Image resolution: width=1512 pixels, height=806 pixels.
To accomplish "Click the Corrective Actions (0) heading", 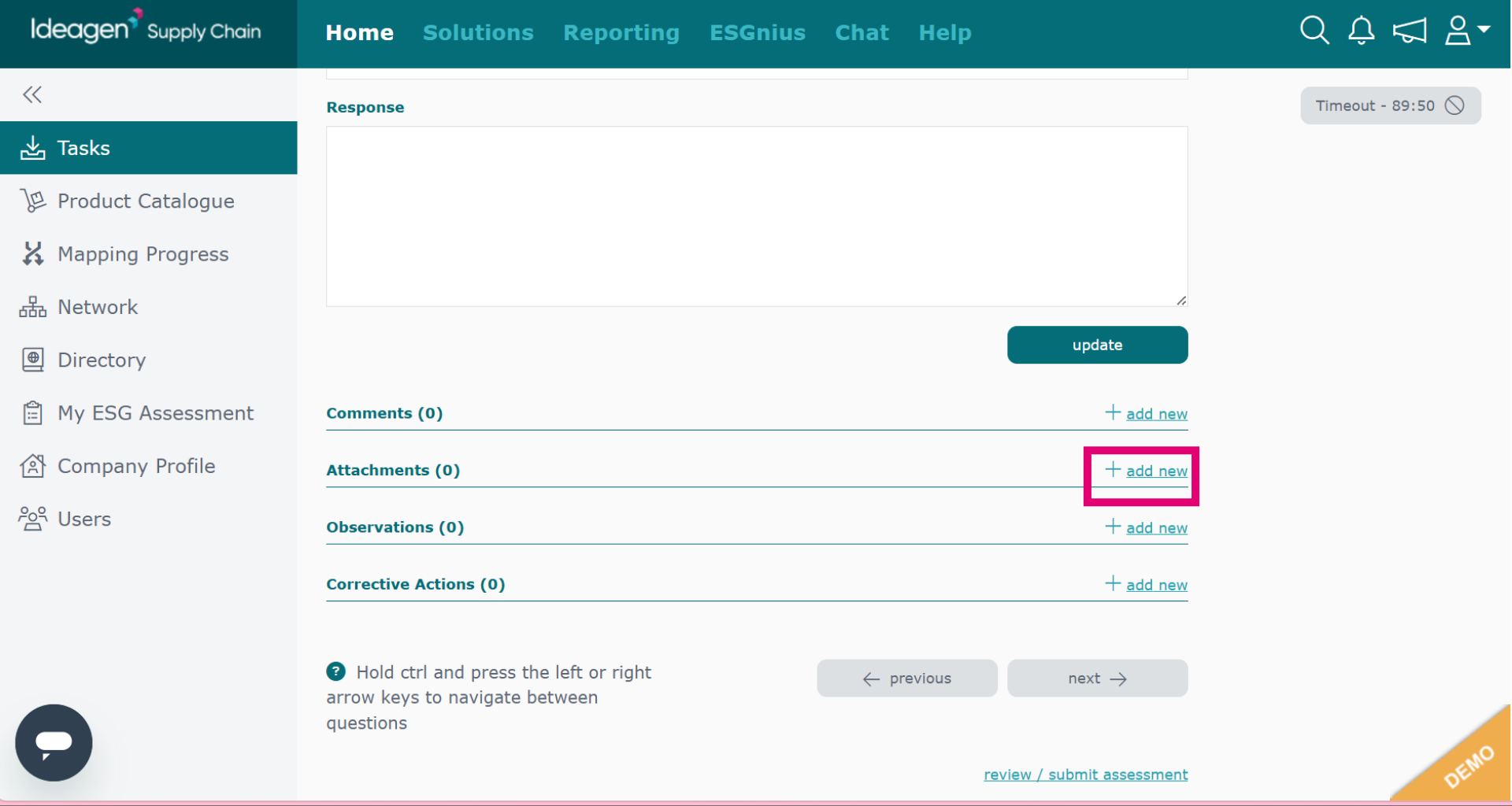I will pos(416,584).
